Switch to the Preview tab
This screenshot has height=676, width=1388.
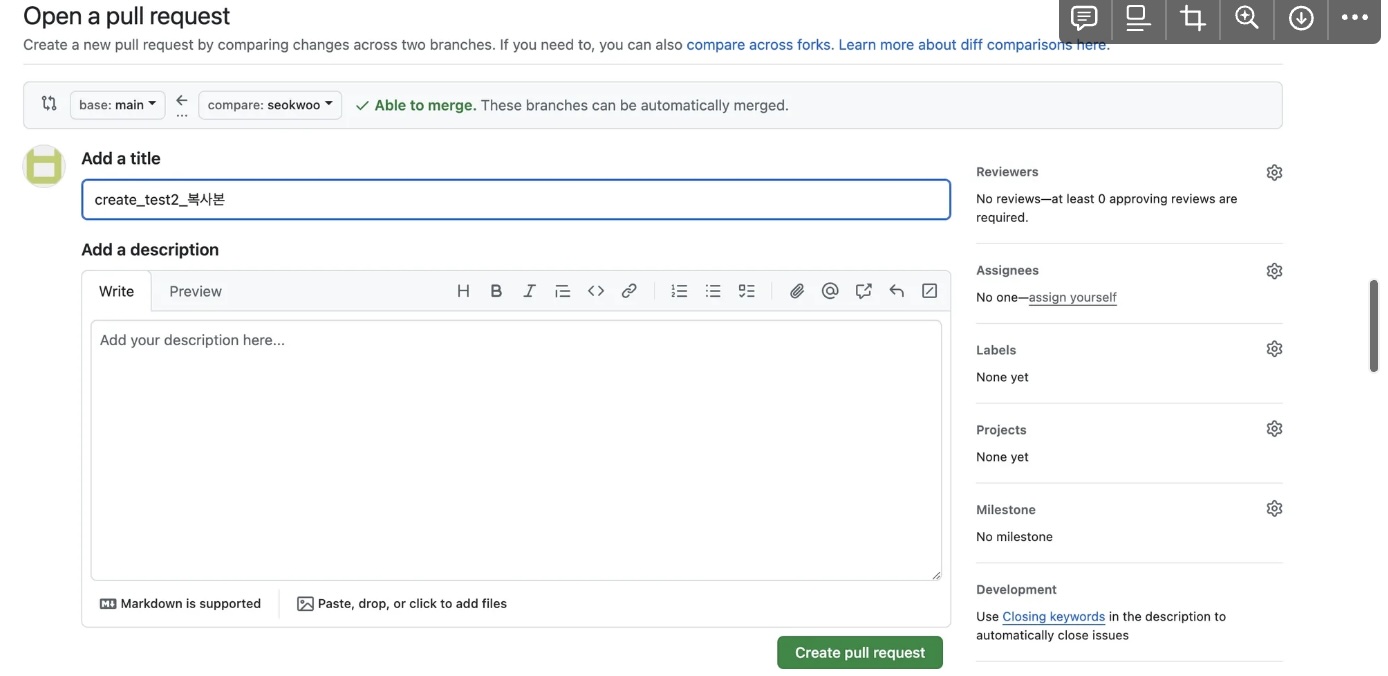point(194,291)
